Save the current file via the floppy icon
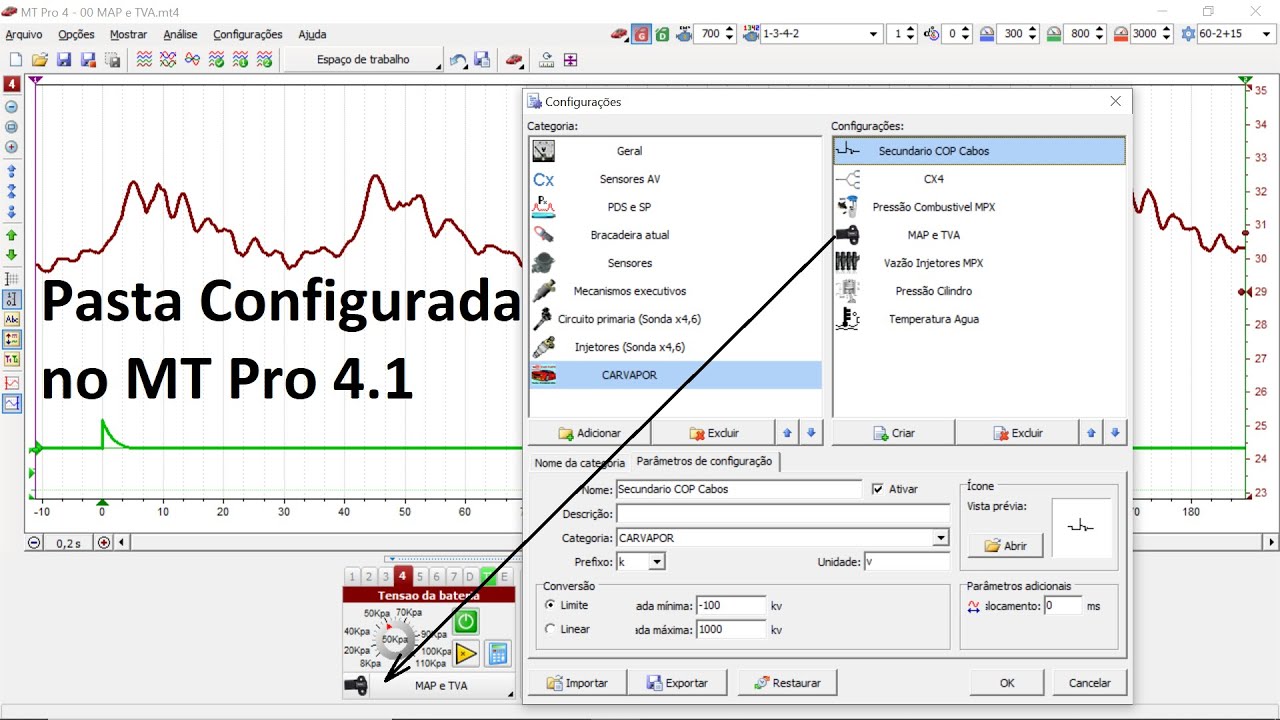 pos(64,60)
